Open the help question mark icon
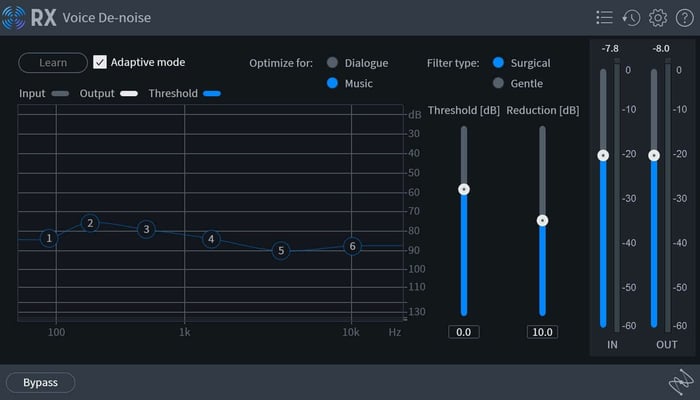700x400 pixels. click(684, 18)
